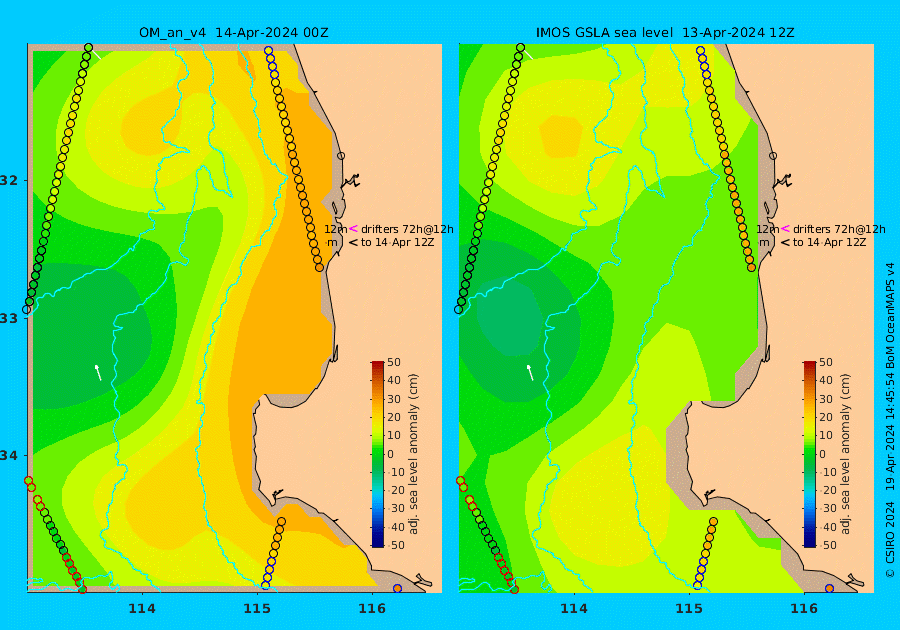Image resolution: width=900 pixels, height=630 pixels.
Task: Click 'to 14 Apr 12Z' legend text in OM_an_v4 panel
Action: pos(397,242)
